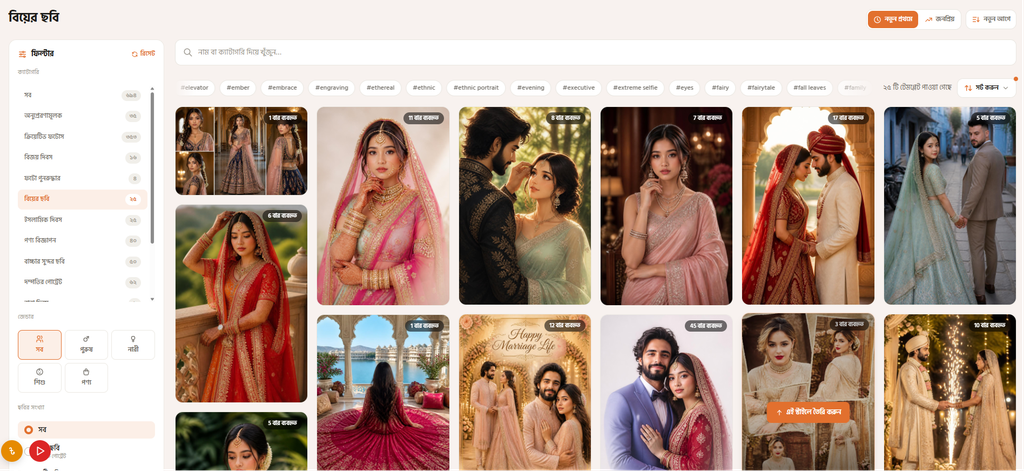
Task: Click the #elevator tag chip
Action: coord(195,88)
